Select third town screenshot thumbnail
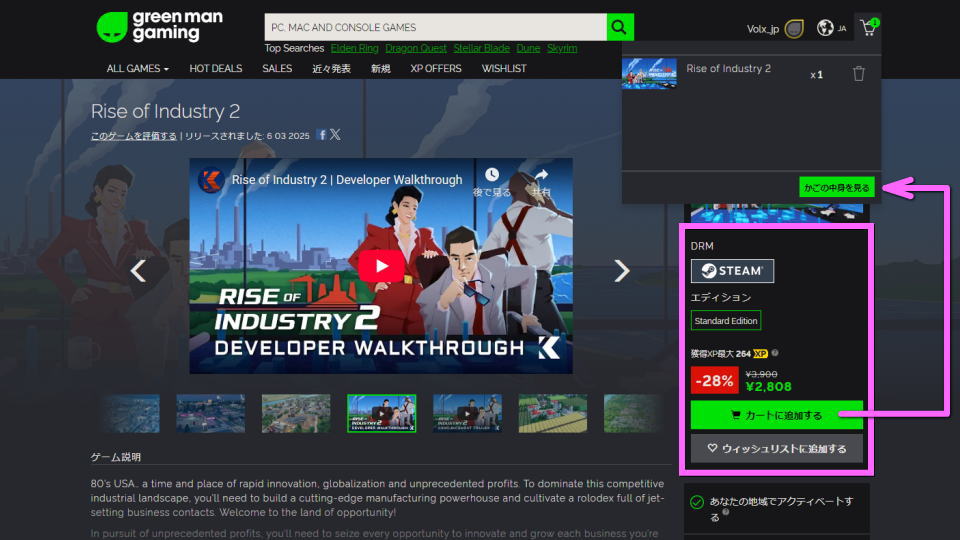Viewport: 960px width, 540px height. [x=296, y=413]
